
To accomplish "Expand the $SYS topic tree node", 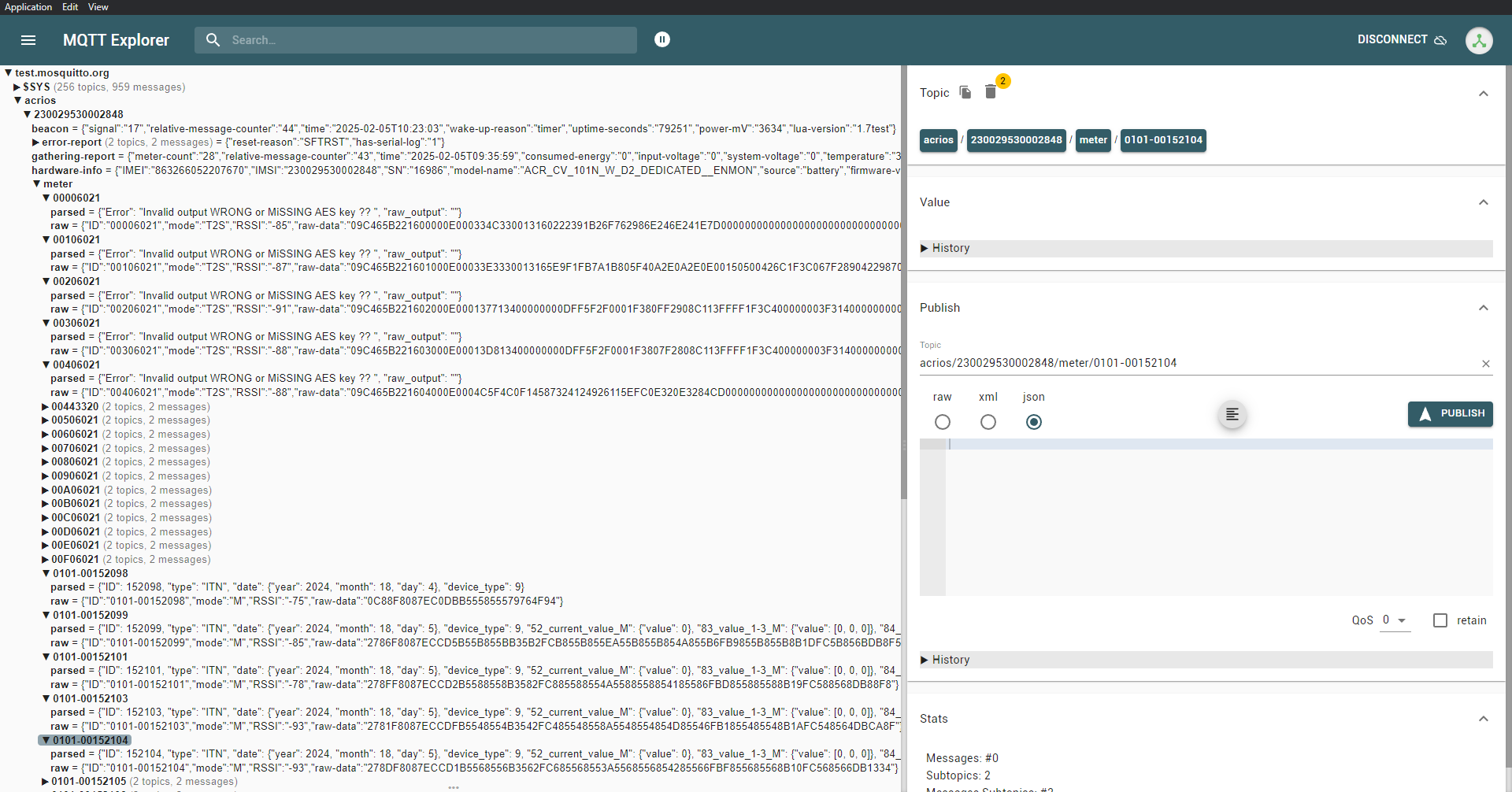I will [17, 87].
